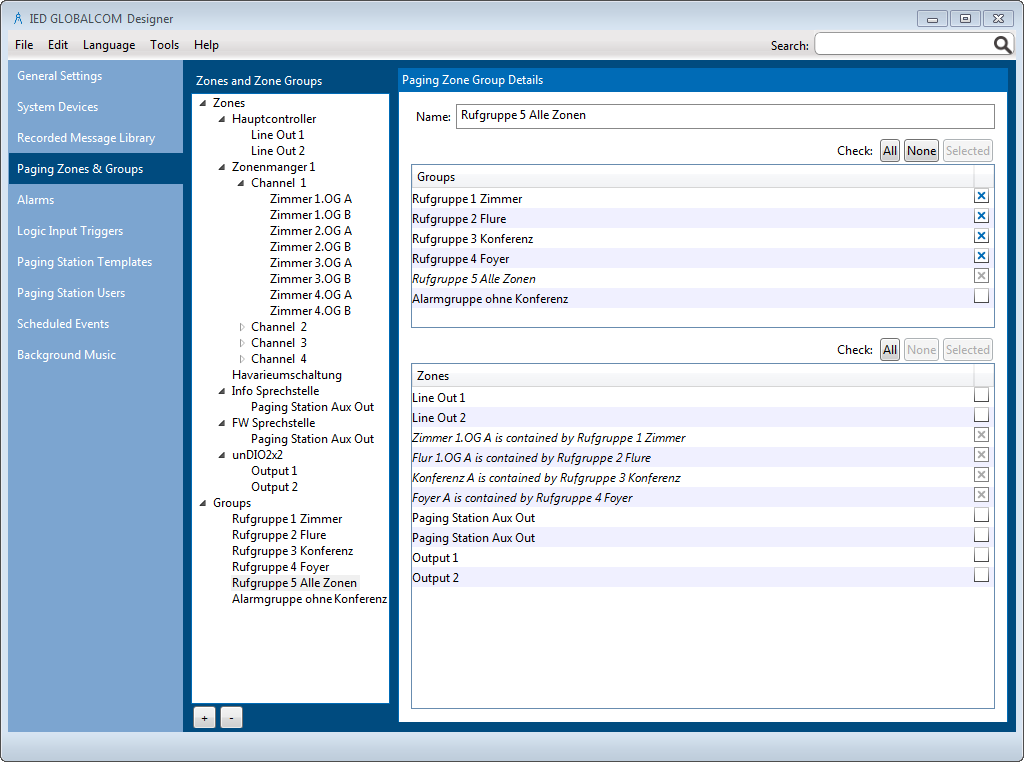Click the group Name input field
Image resolution: width=1024 pixels, height=762 pixels.
click(x=725, y=116)
